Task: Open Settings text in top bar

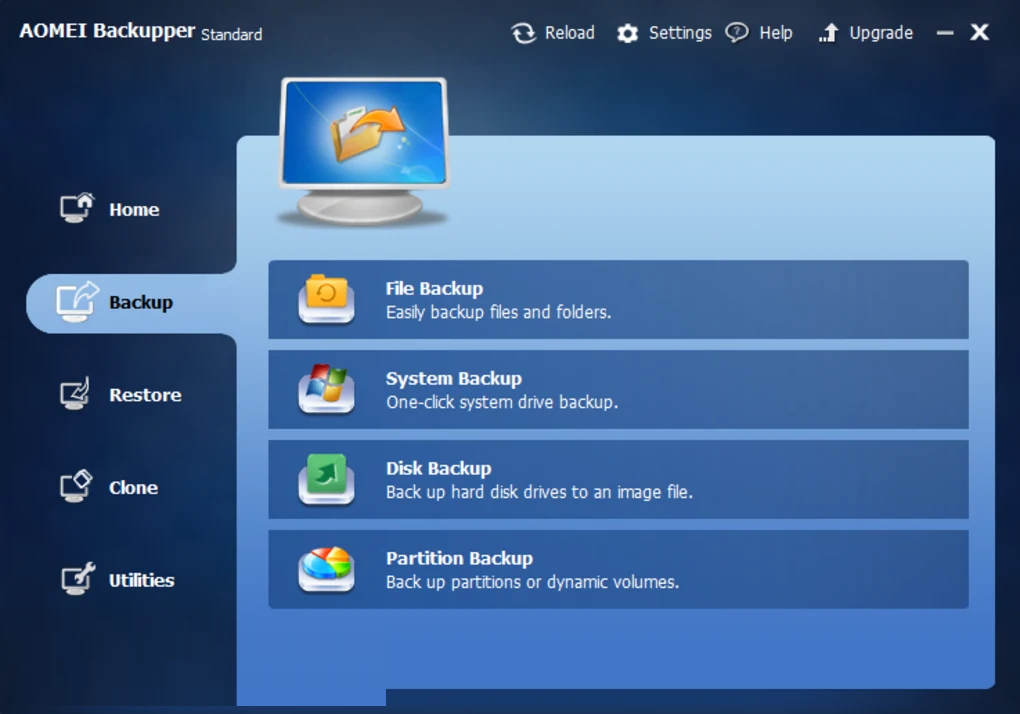Action: pos(680,33)
